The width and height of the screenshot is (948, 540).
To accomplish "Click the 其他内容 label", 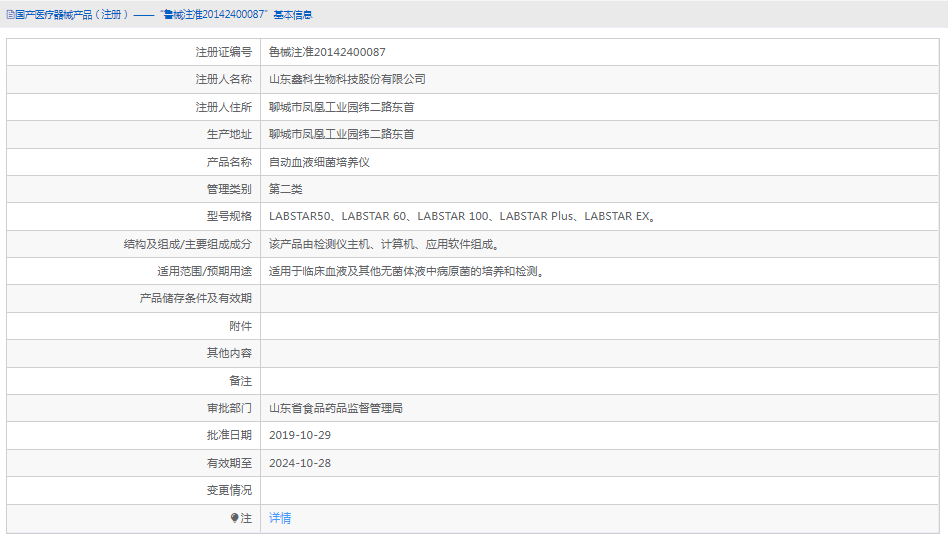I will click(229, 353).
